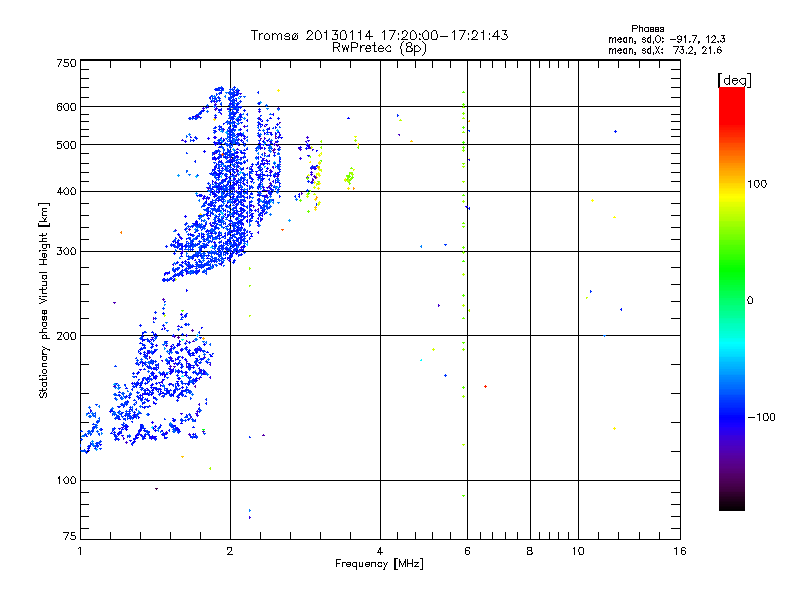Click x-axis tick label '6'
The width and height of the screenshot is (800, 600).
467,551
